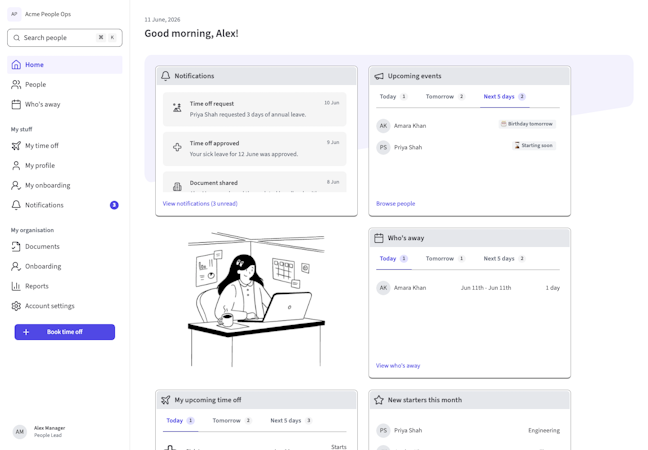Viewport: 648px width, 450px height.
Task: Open Account settings gear icon
Action: pyautogui.click(x=16, y=306)
